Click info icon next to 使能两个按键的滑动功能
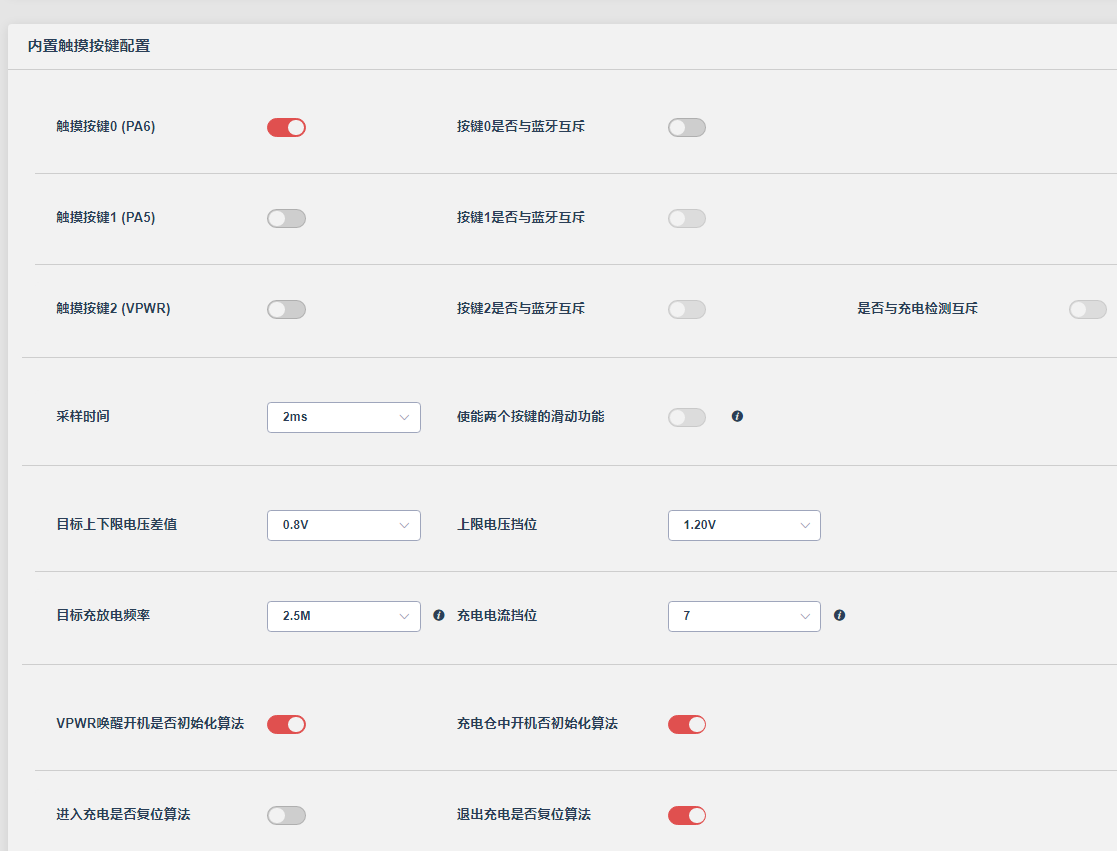Screen dimensions: 1117x851 pos(737,417)
